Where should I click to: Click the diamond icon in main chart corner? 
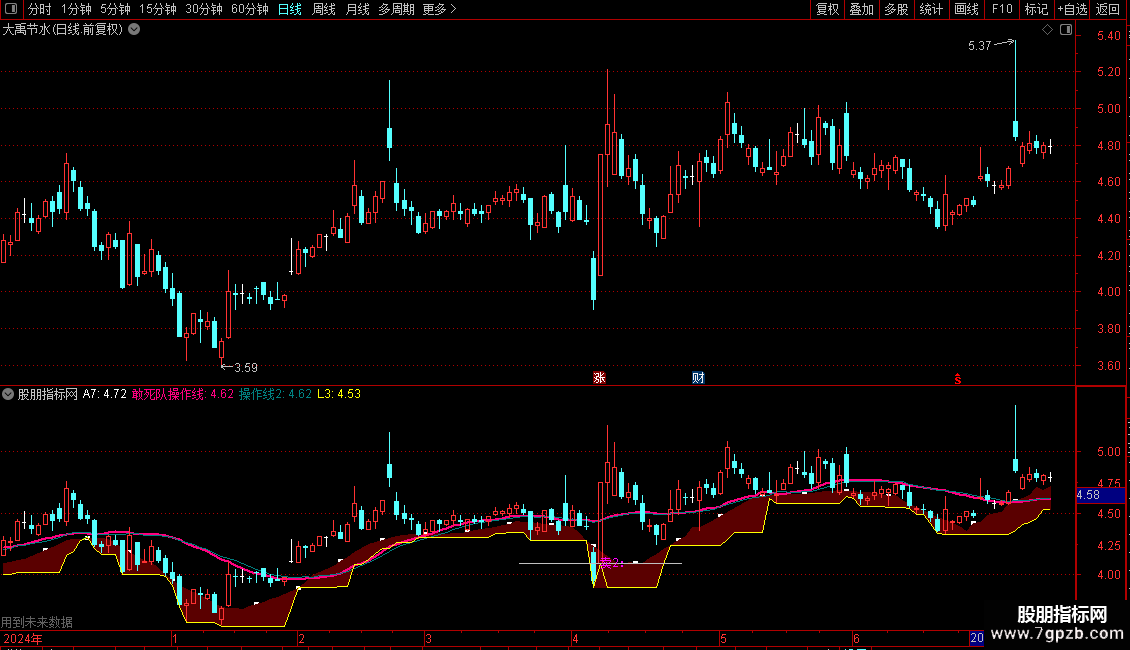1048,30
